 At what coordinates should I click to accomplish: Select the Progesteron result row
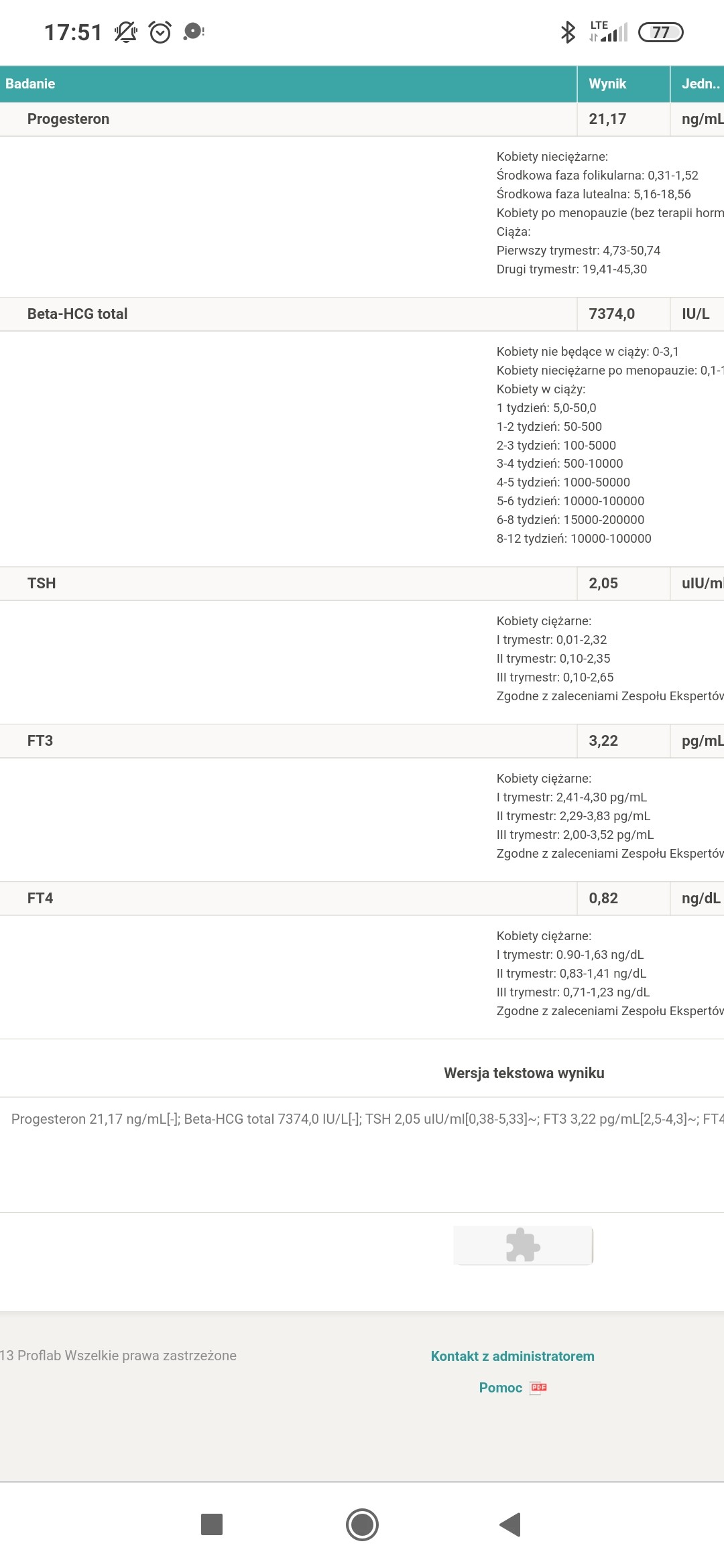coord(68,119)
